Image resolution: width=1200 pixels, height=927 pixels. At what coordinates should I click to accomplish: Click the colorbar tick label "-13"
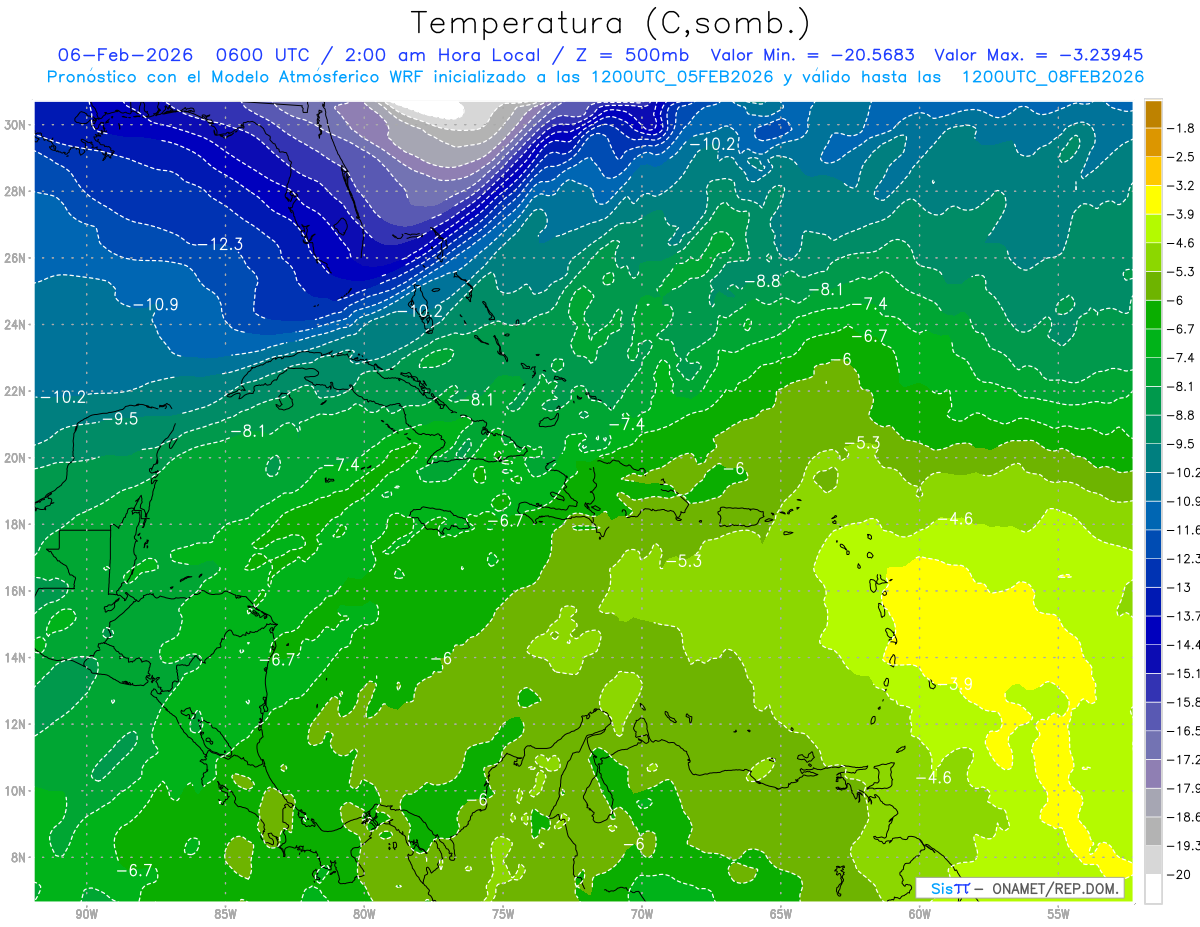coord(1179,587)
